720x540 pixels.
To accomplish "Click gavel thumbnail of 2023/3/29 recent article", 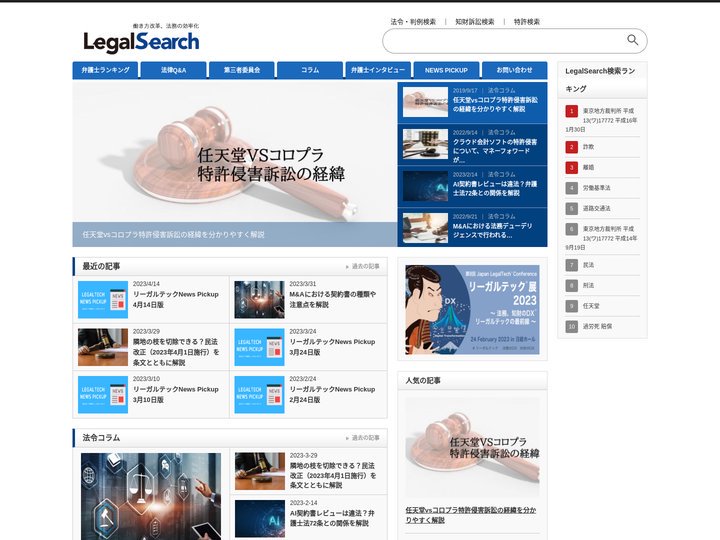I will click(x=103, y=347).
